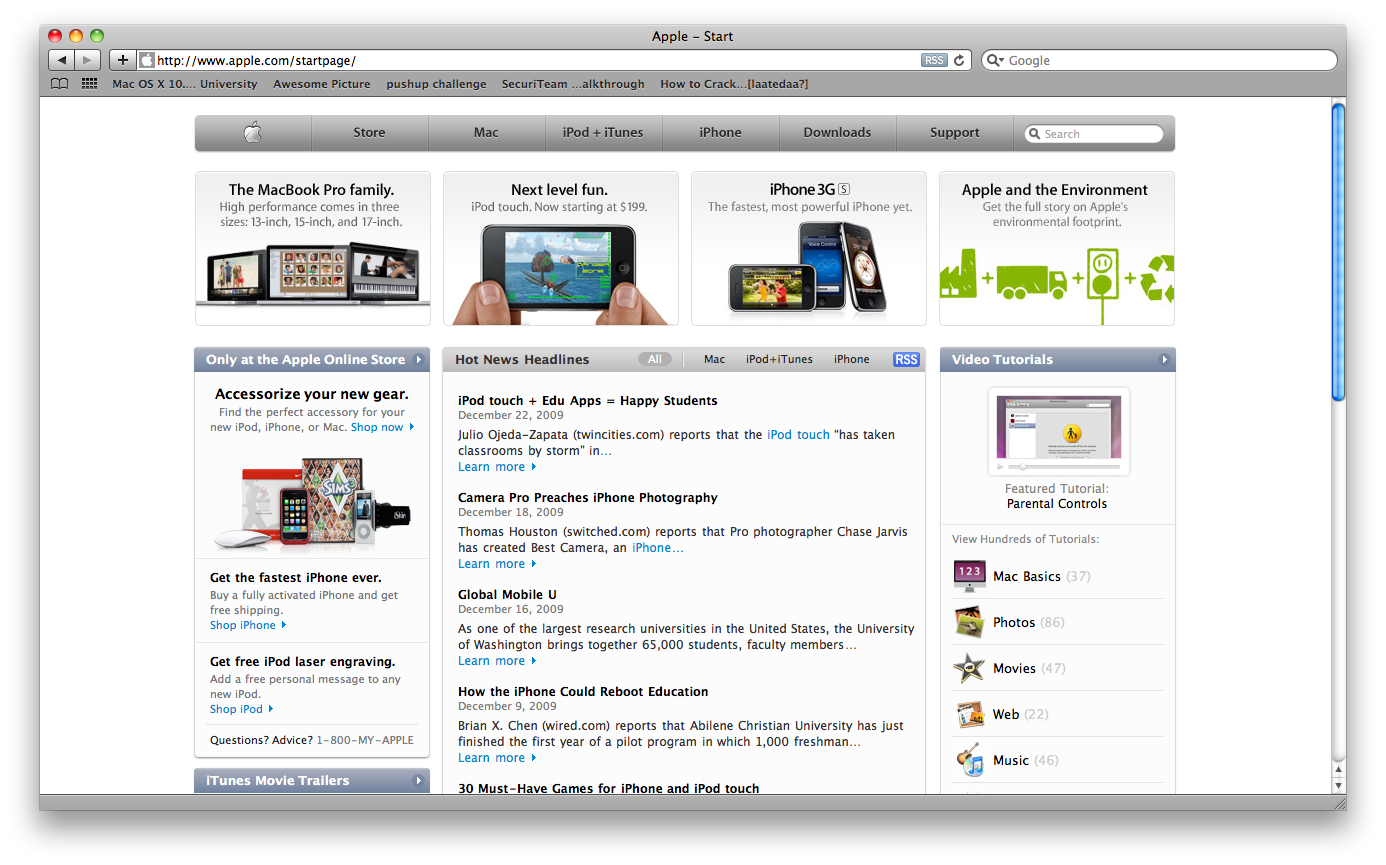
Task: Go forward with the Safari forward arrow
Action: click(88, 60)
